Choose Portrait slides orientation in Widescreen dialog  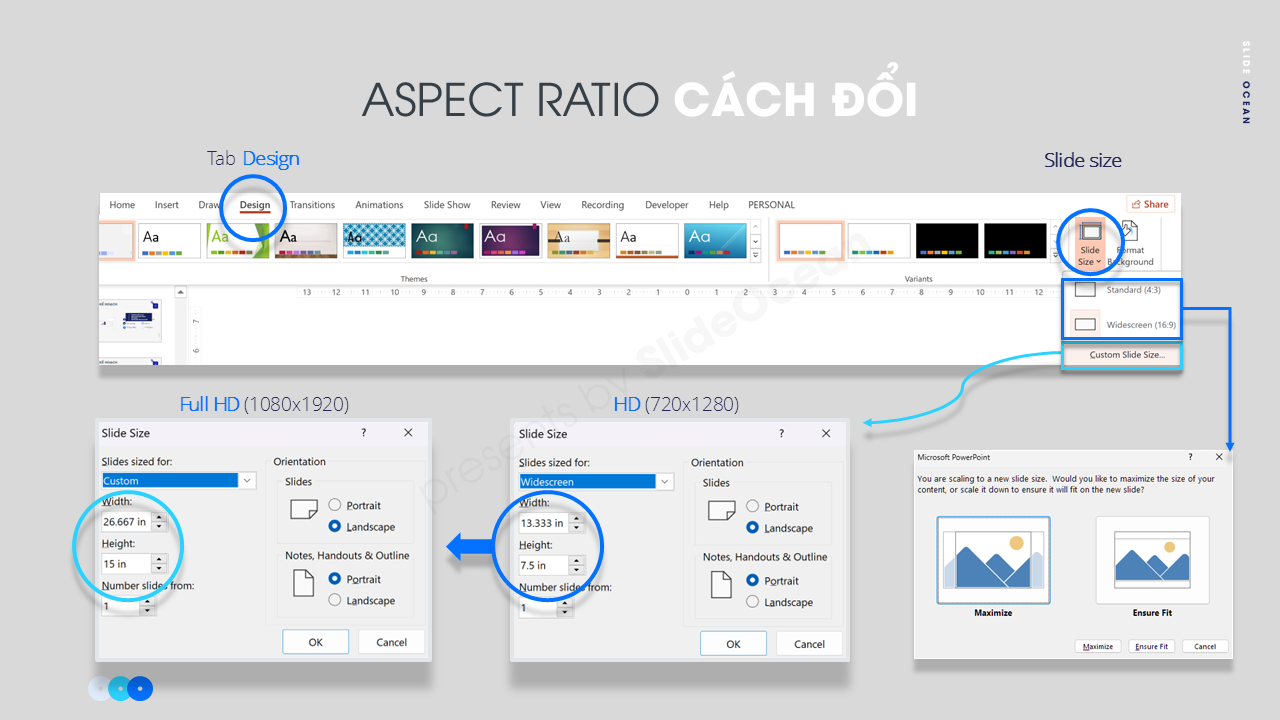click(753, 507)
